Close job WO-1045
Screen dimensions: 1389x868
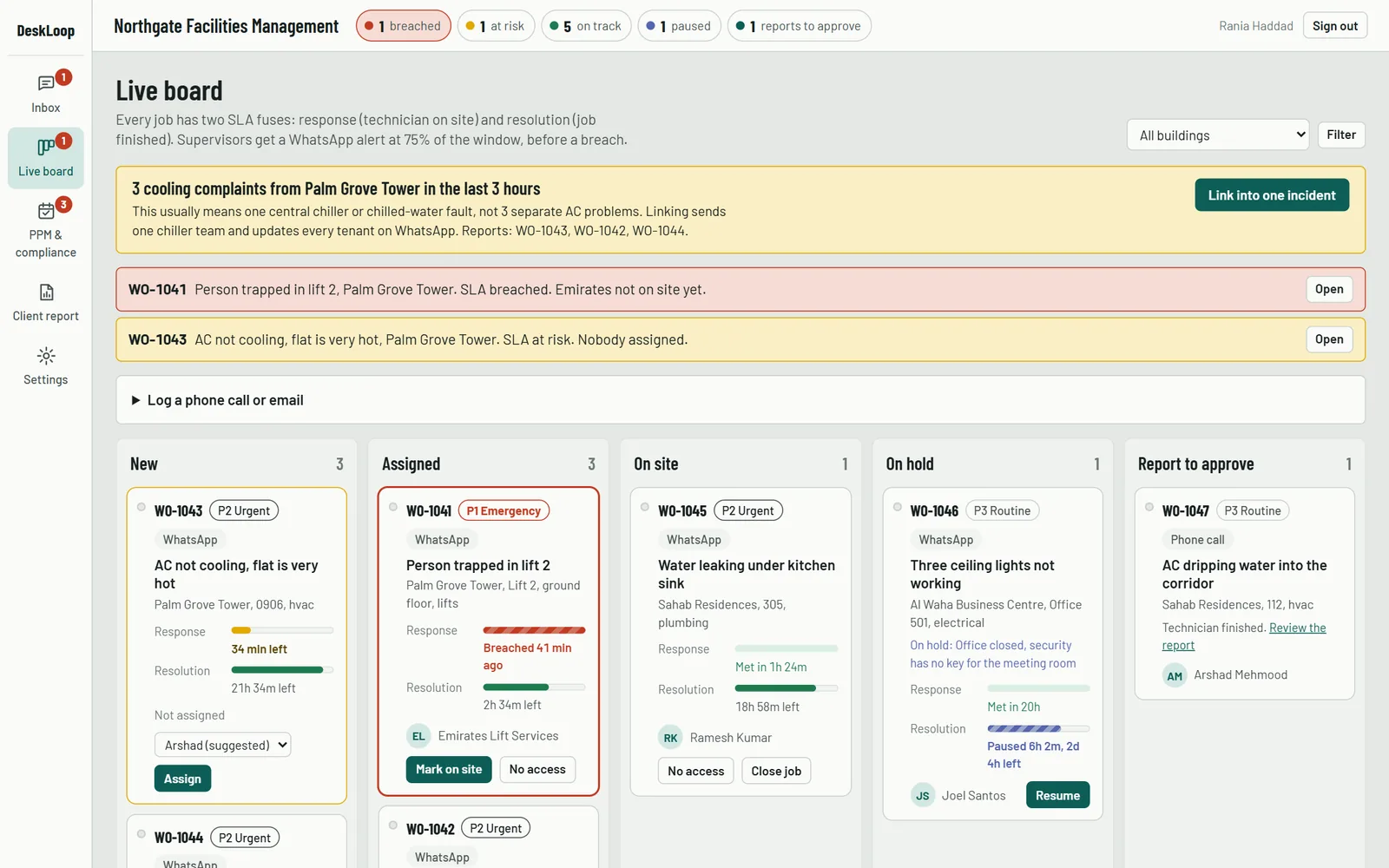(x=776, y=771)
